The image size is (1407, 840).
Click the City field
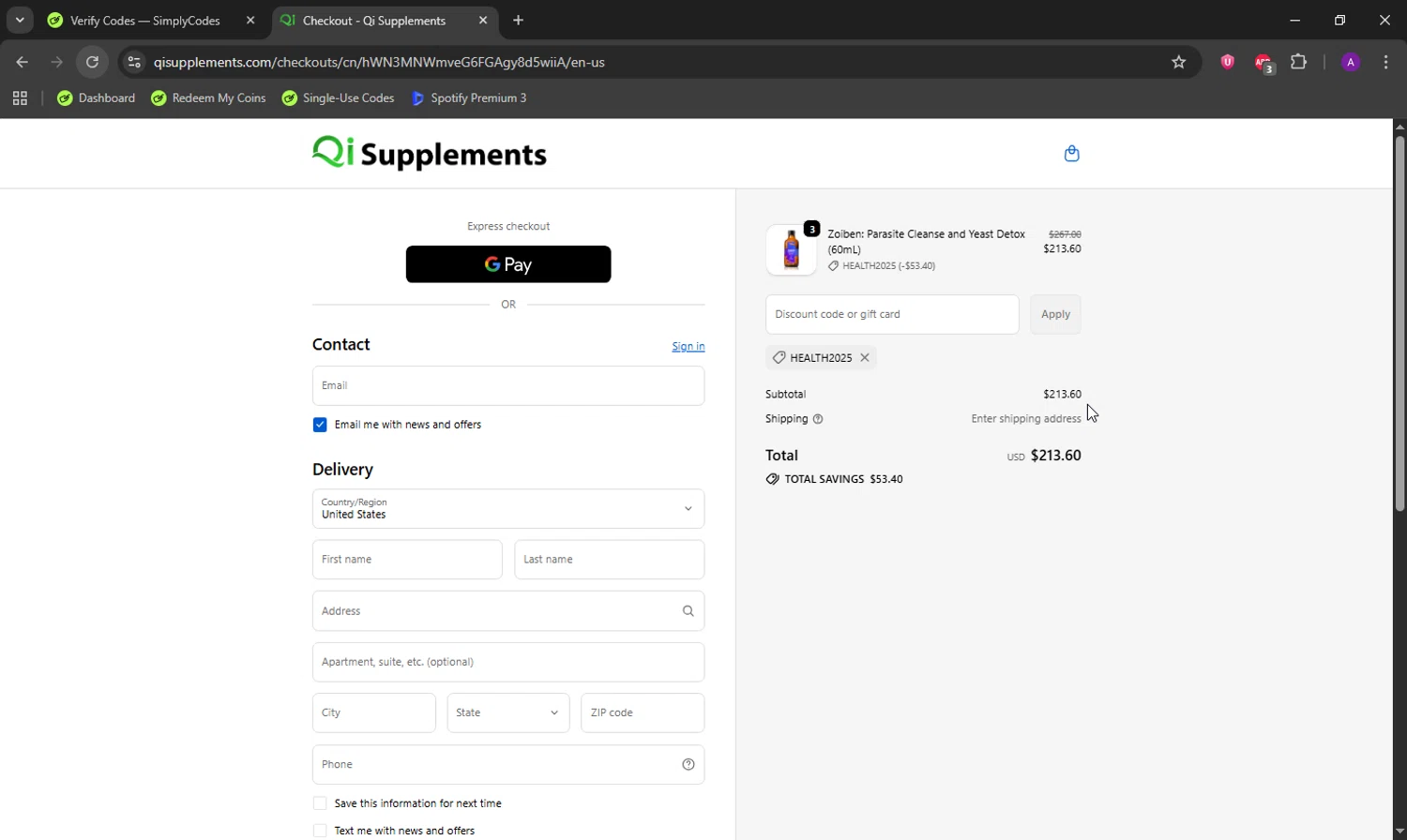pyautogui.click(x=374, y=713)
